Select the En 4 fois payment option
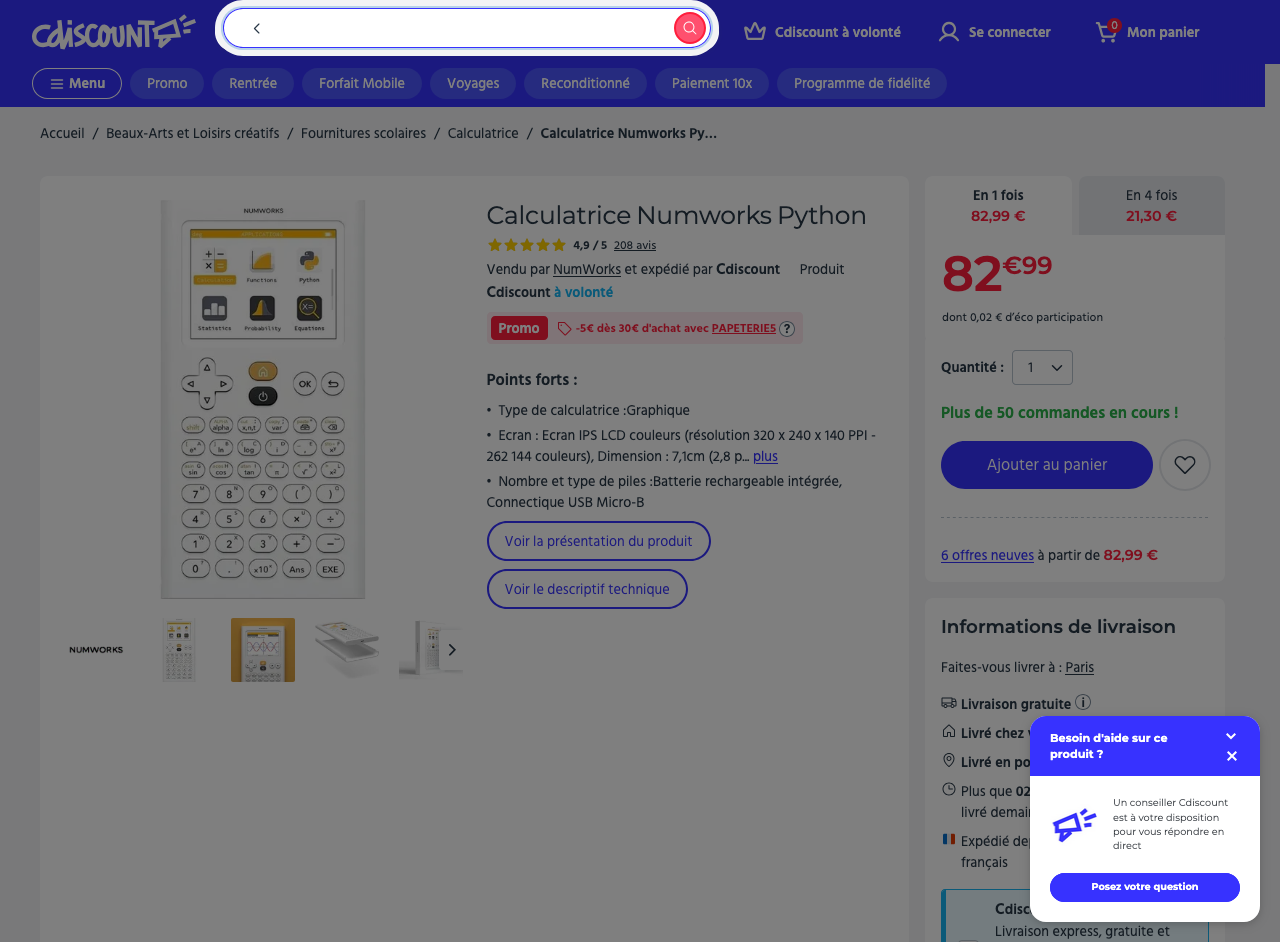Screen dimensions: 1280x942 tap(1150, 205)
